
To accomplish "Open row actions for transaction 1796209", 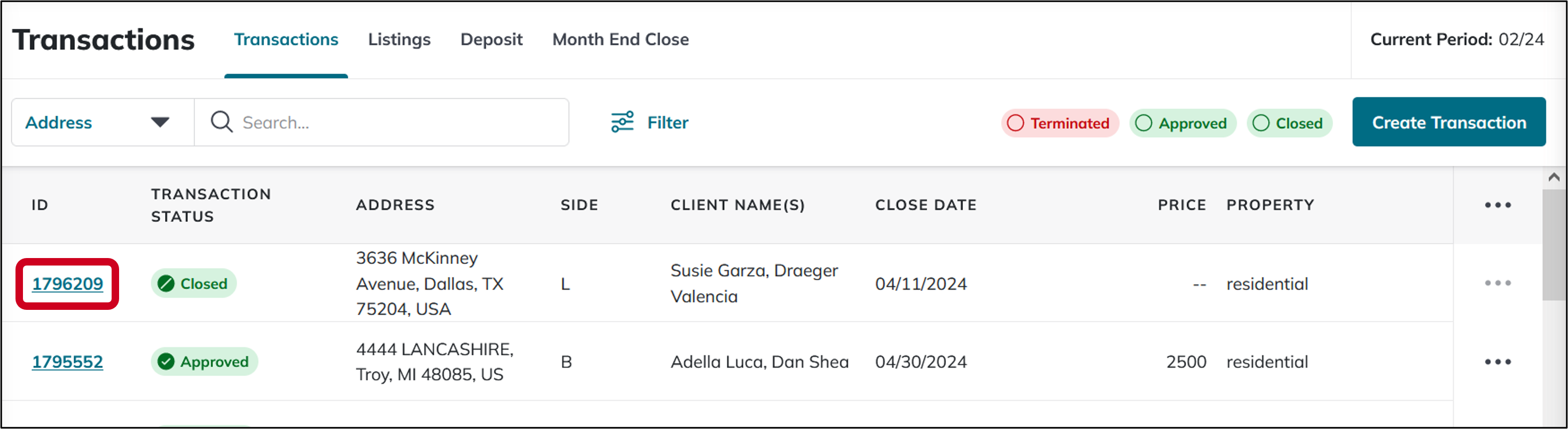I will pos(1498,283).
